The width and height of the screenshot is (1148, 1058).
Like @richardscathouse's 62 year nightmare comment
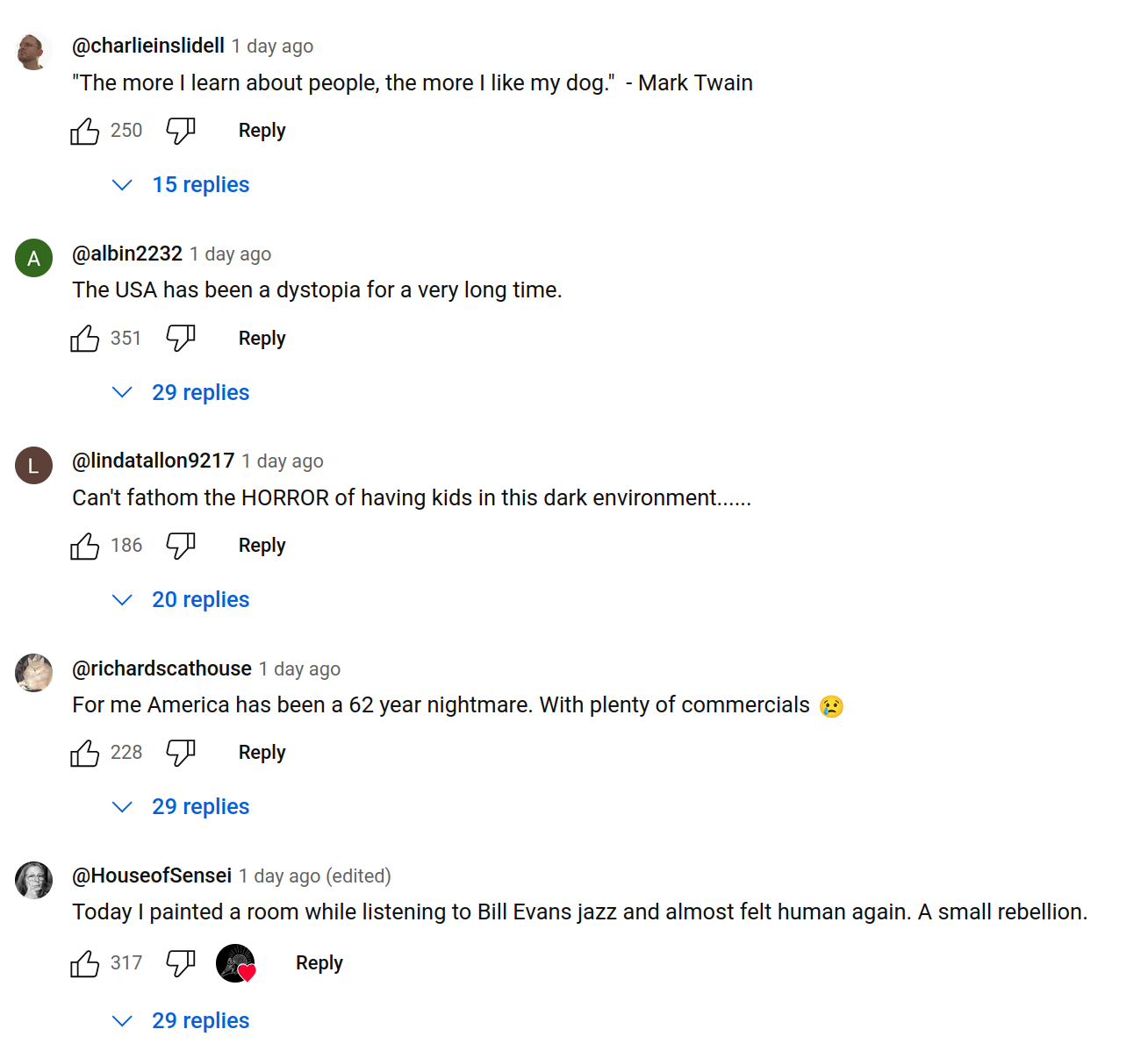tap(85, 753)
